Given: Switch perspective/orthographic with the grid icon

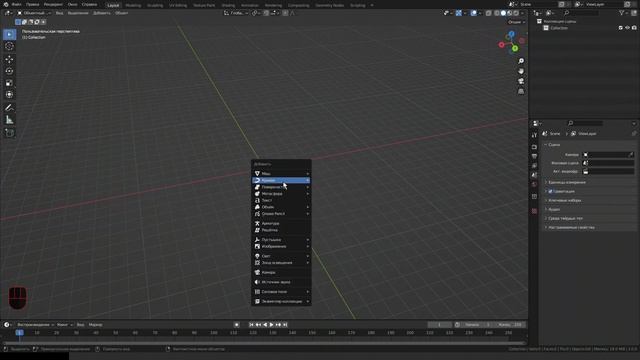Looking at the screenshot, I should (x=521, y=91).
